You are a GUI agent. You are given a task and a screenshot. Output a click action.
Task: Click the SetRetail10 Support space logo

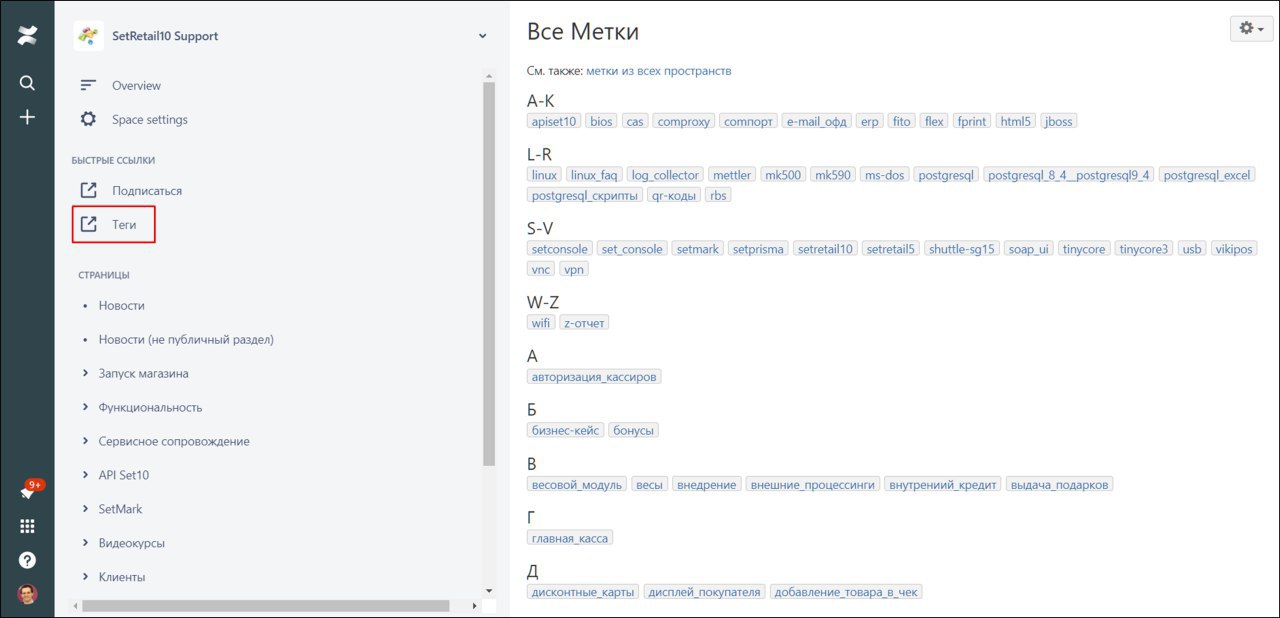89,36
